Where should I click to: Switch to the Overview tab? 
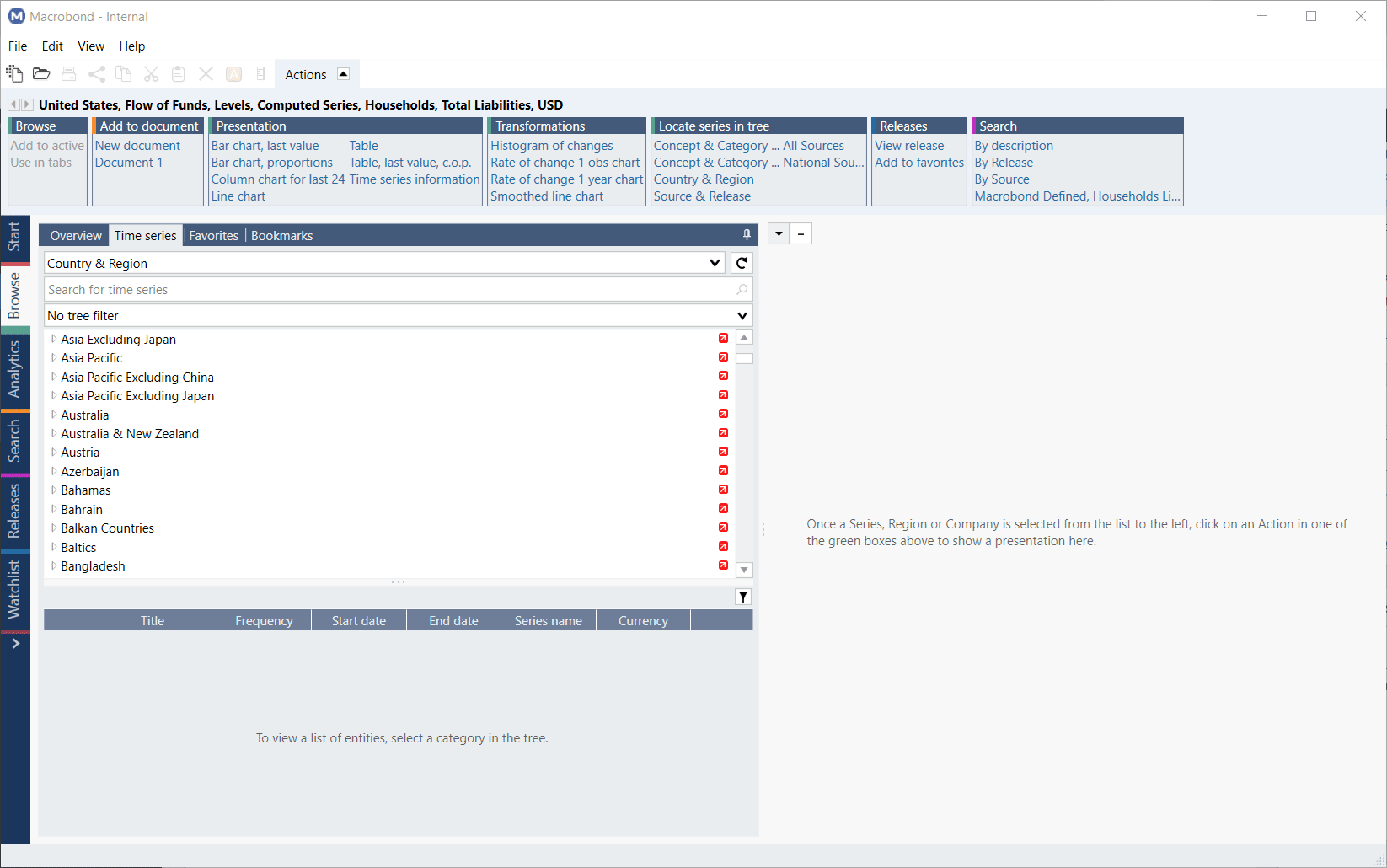(x=76, y=236)
